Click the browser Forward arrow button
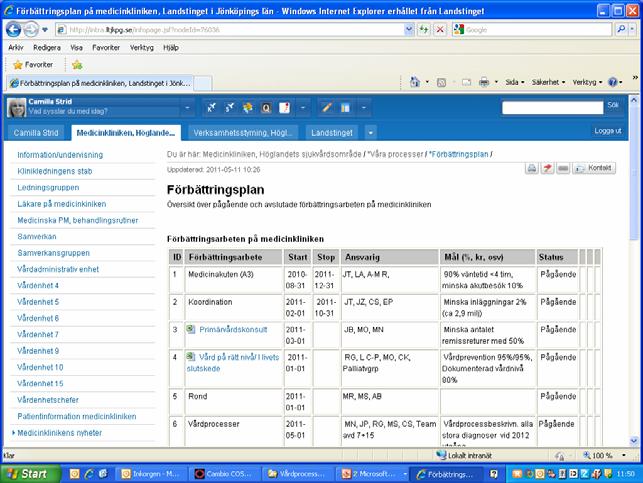643x483 pixels. pos(31,30)
